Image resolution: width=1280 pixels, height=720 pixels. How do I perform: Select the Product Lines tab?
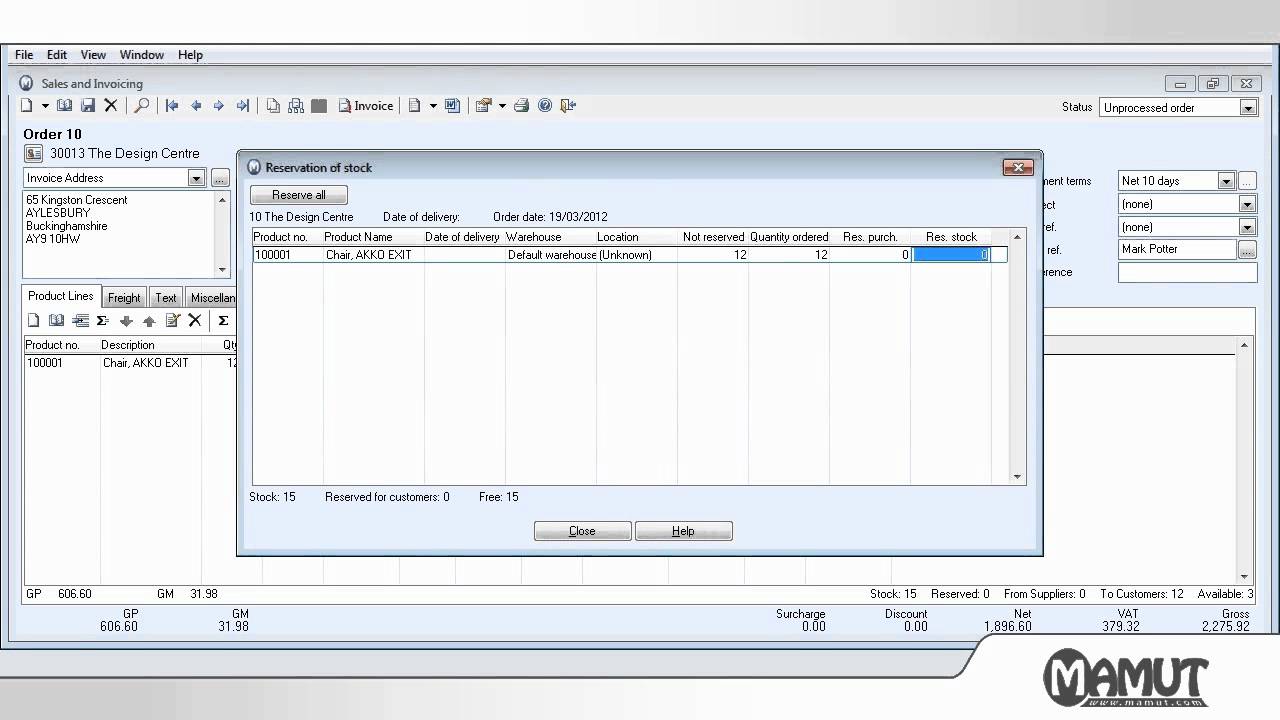click(60, 296)
